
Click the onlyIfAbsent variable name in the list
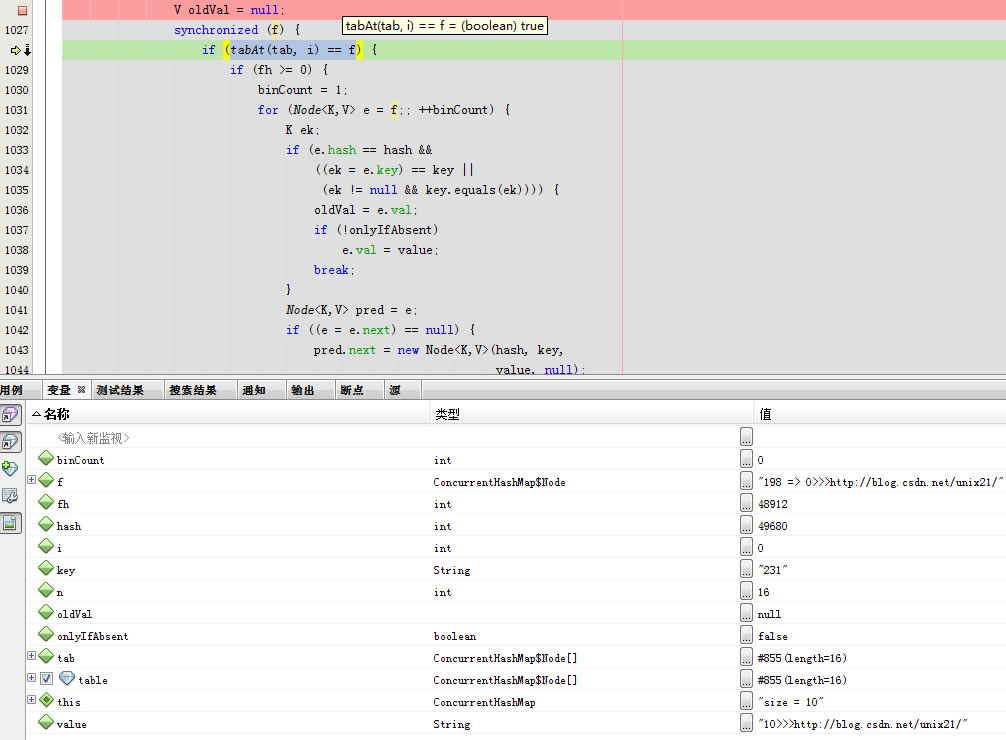[92, 636]
